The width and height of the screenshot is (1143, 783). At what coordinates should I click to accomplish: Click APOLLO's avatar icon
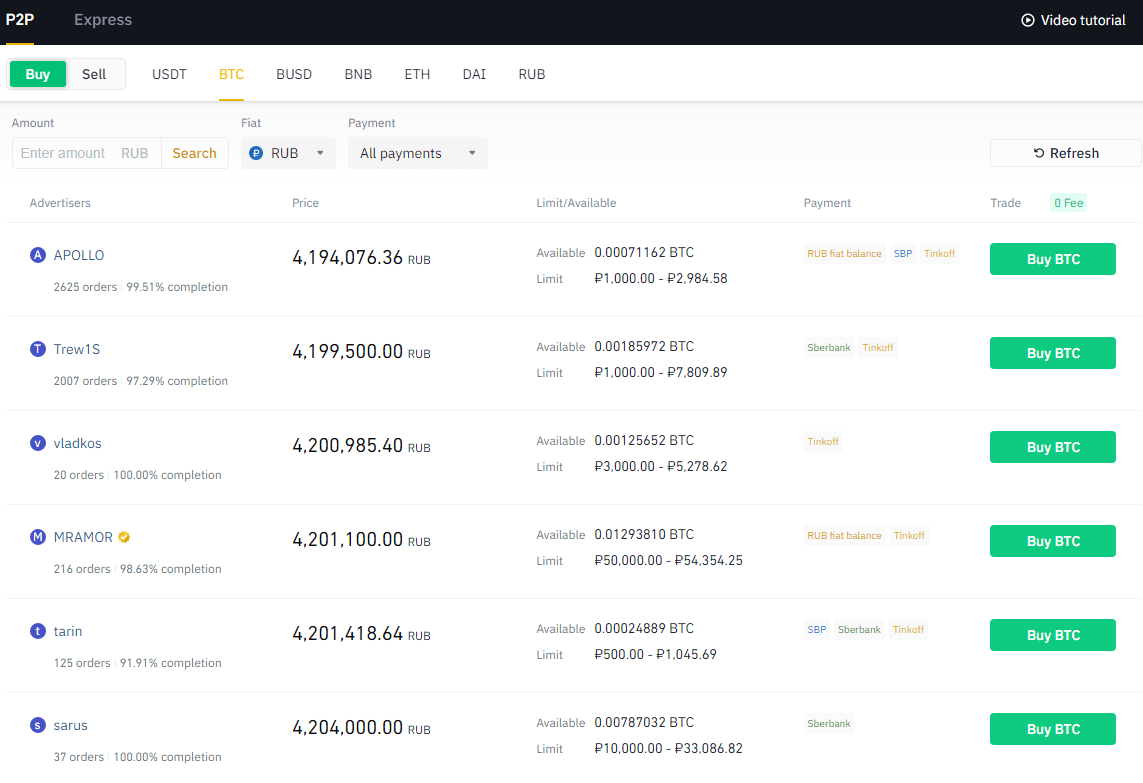coord(38,255)
